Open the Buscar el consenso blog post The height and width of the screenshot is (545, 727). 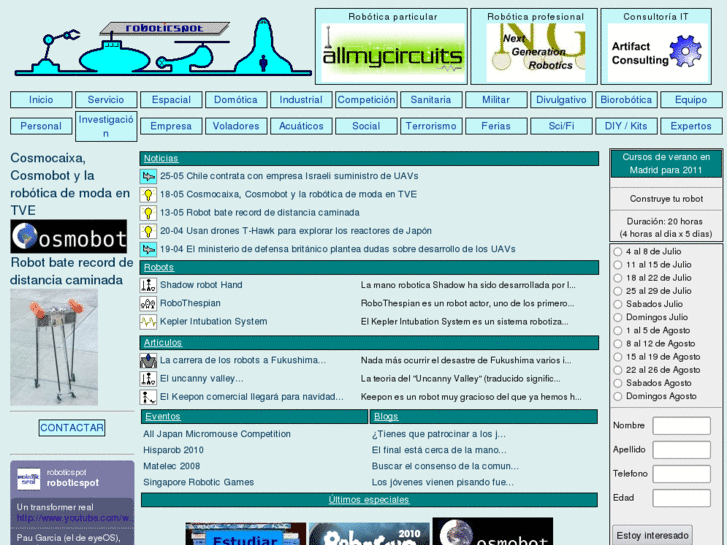point(445,466)
